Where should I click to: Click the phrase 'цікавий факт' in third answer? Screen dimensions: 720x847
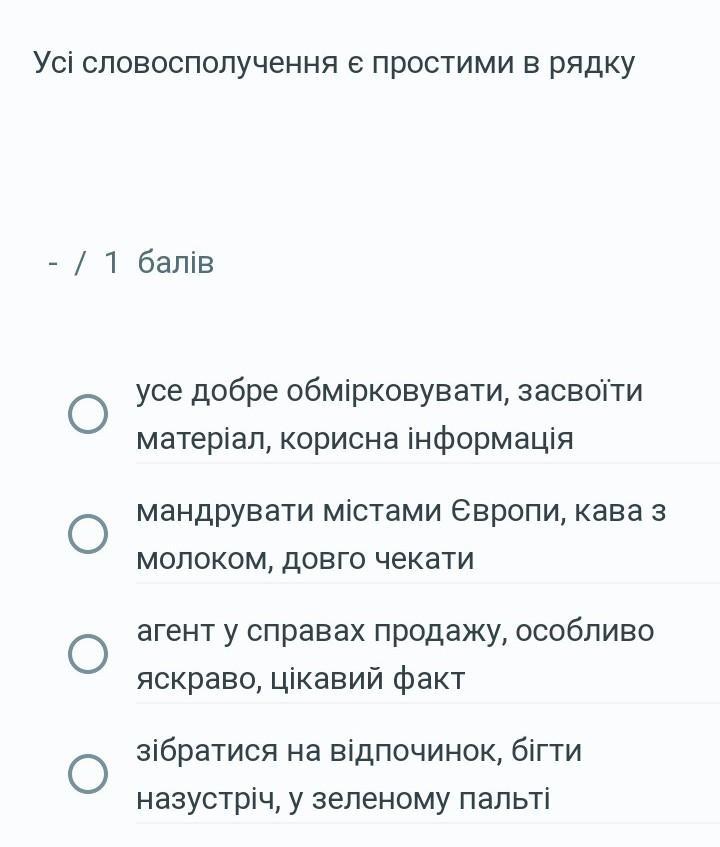(x=367, y=678)
